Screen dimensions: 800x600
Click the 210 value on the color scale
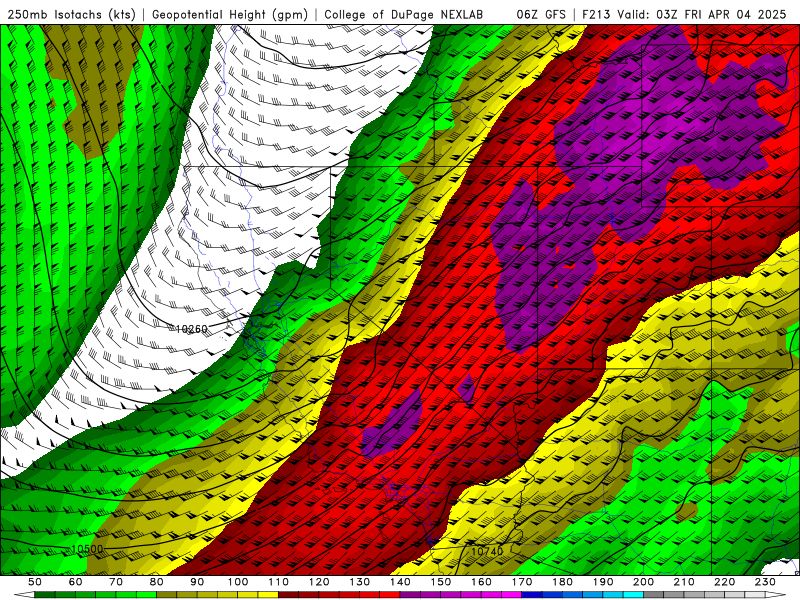[x=684, y=582]
